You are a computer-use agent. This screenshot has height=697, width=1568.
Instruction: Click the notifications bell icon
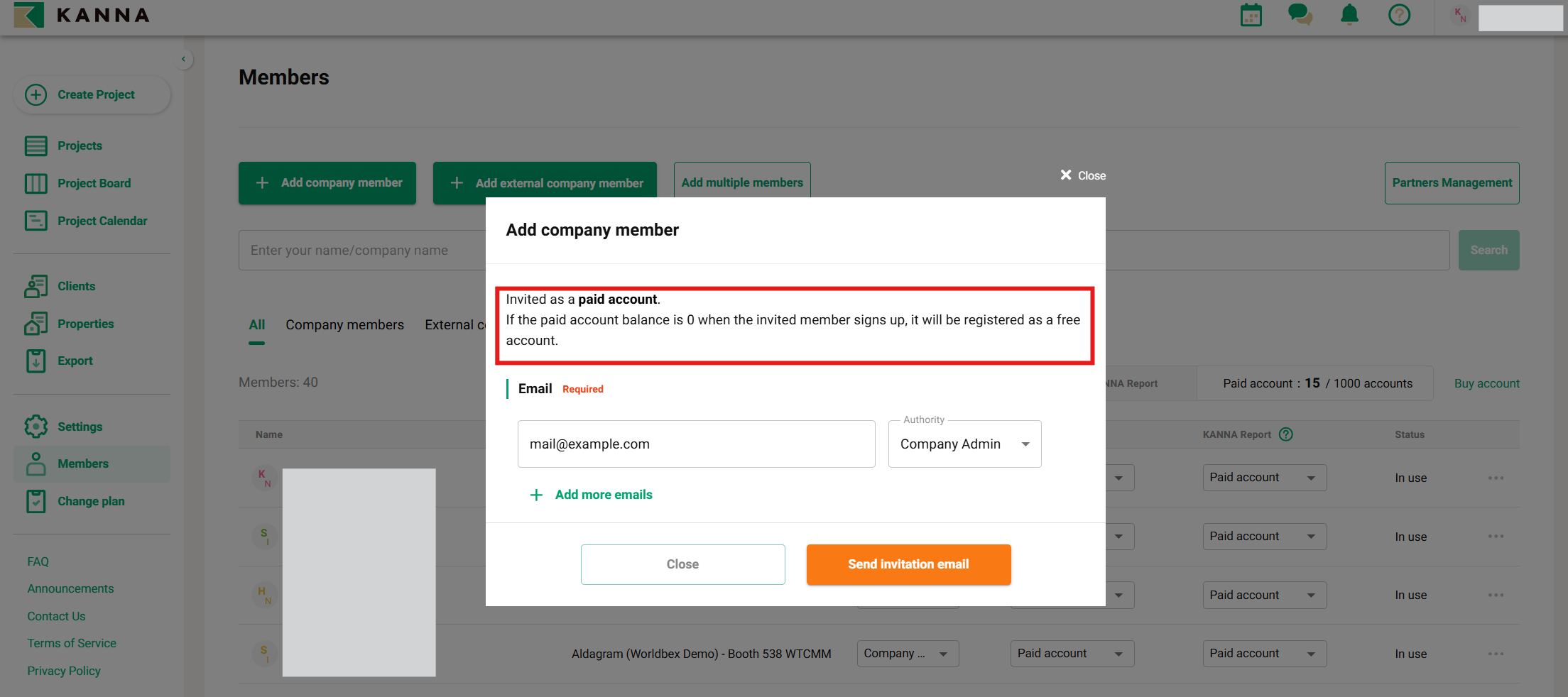tap(1349, 15)
